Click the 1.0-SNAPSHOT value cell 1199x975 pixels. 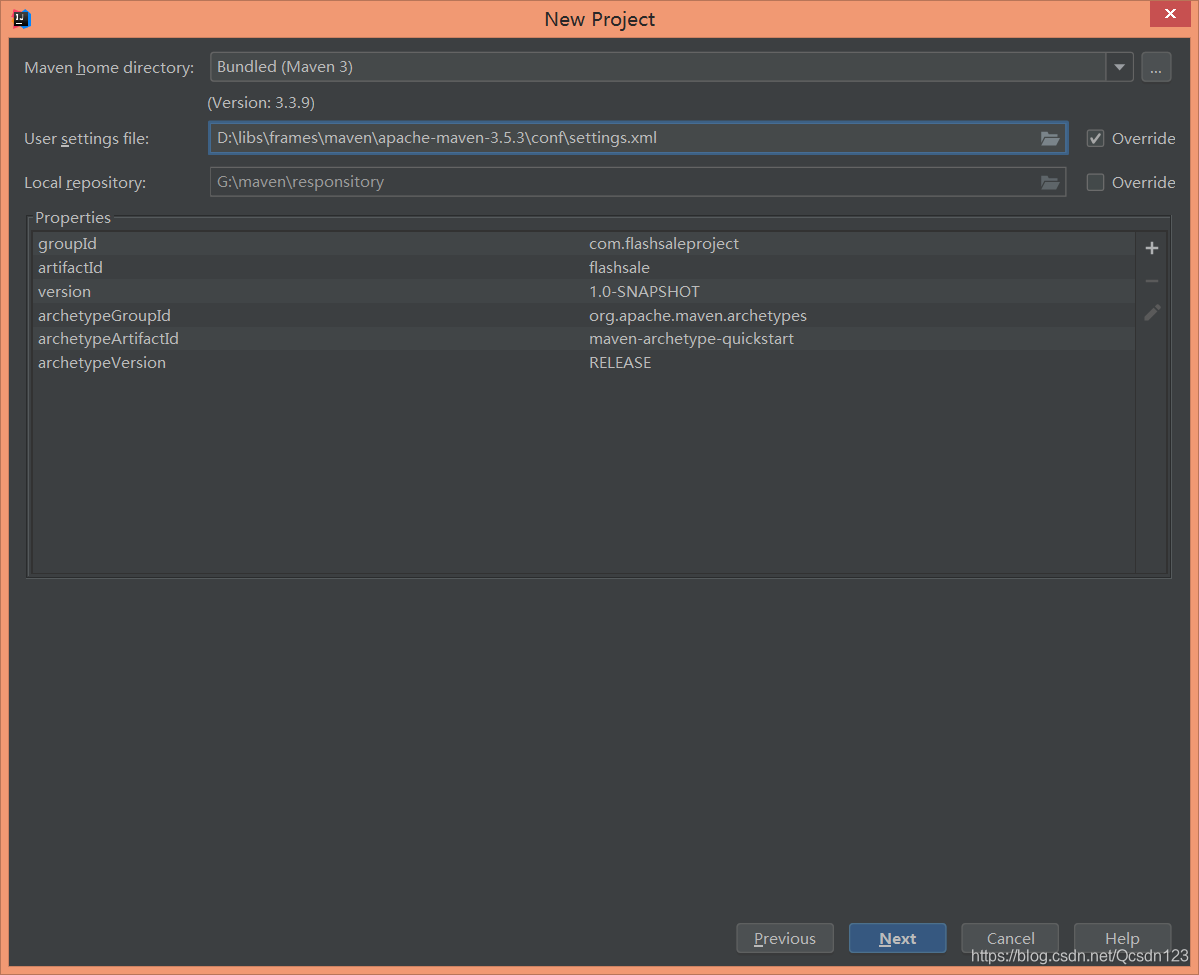point(644,291)
